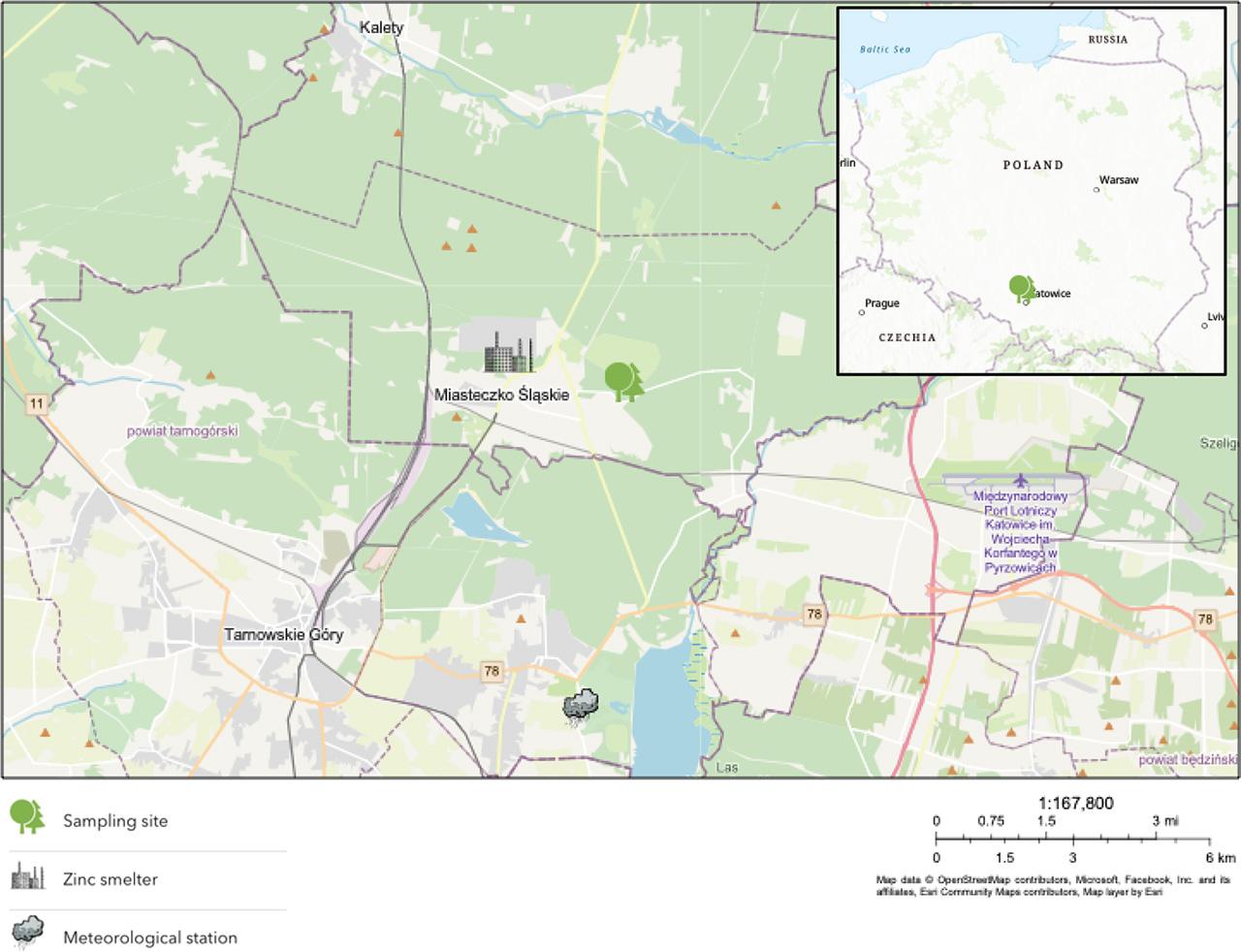Screen dimensions: 1241x952
Task: Click the Zinc smelter legend factory icon
Action: pyautogui.click(x=27, y=877)
